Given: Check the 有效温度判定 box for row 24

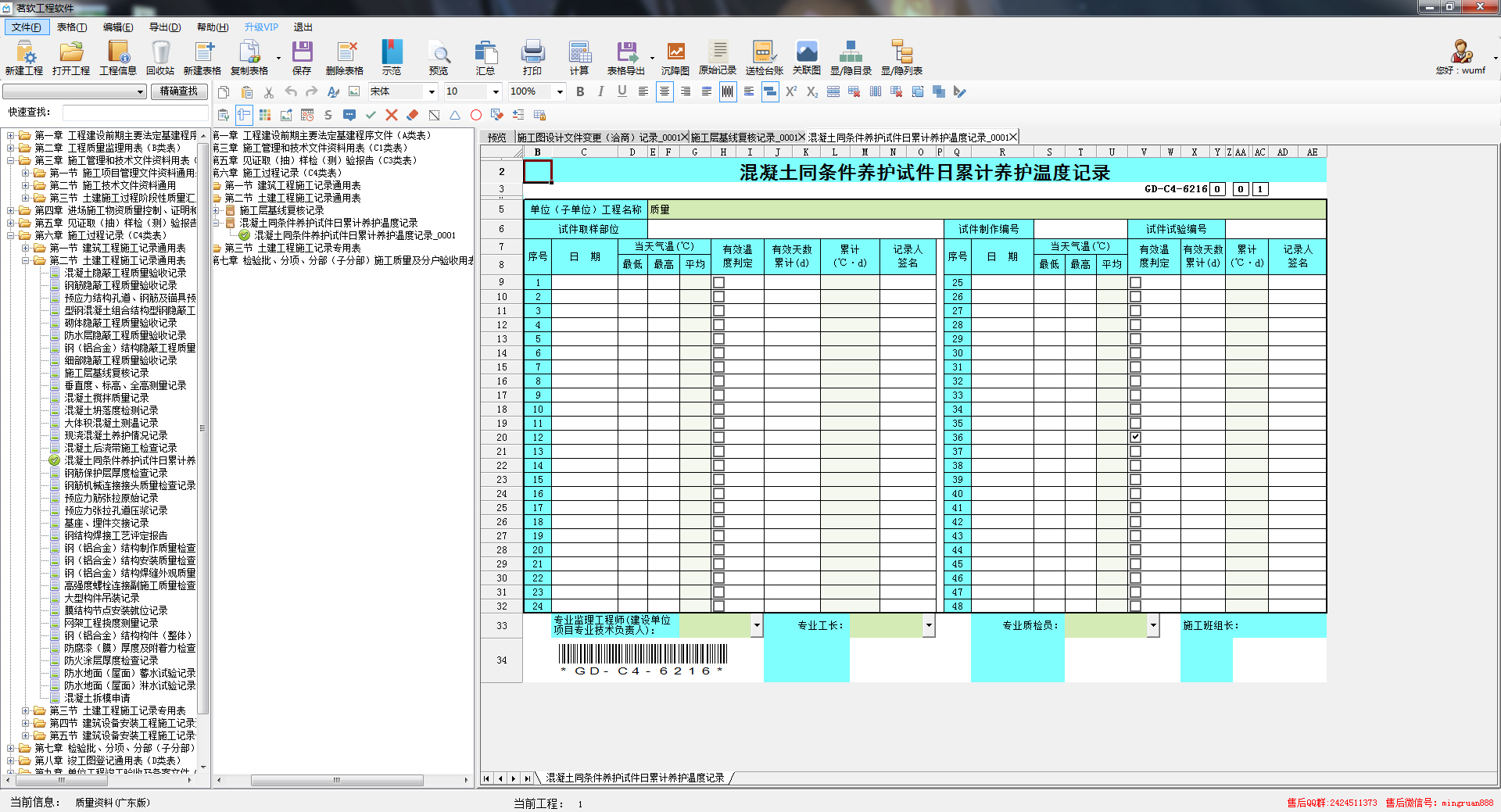Looking at the screenshot, I should coord(718,606).
